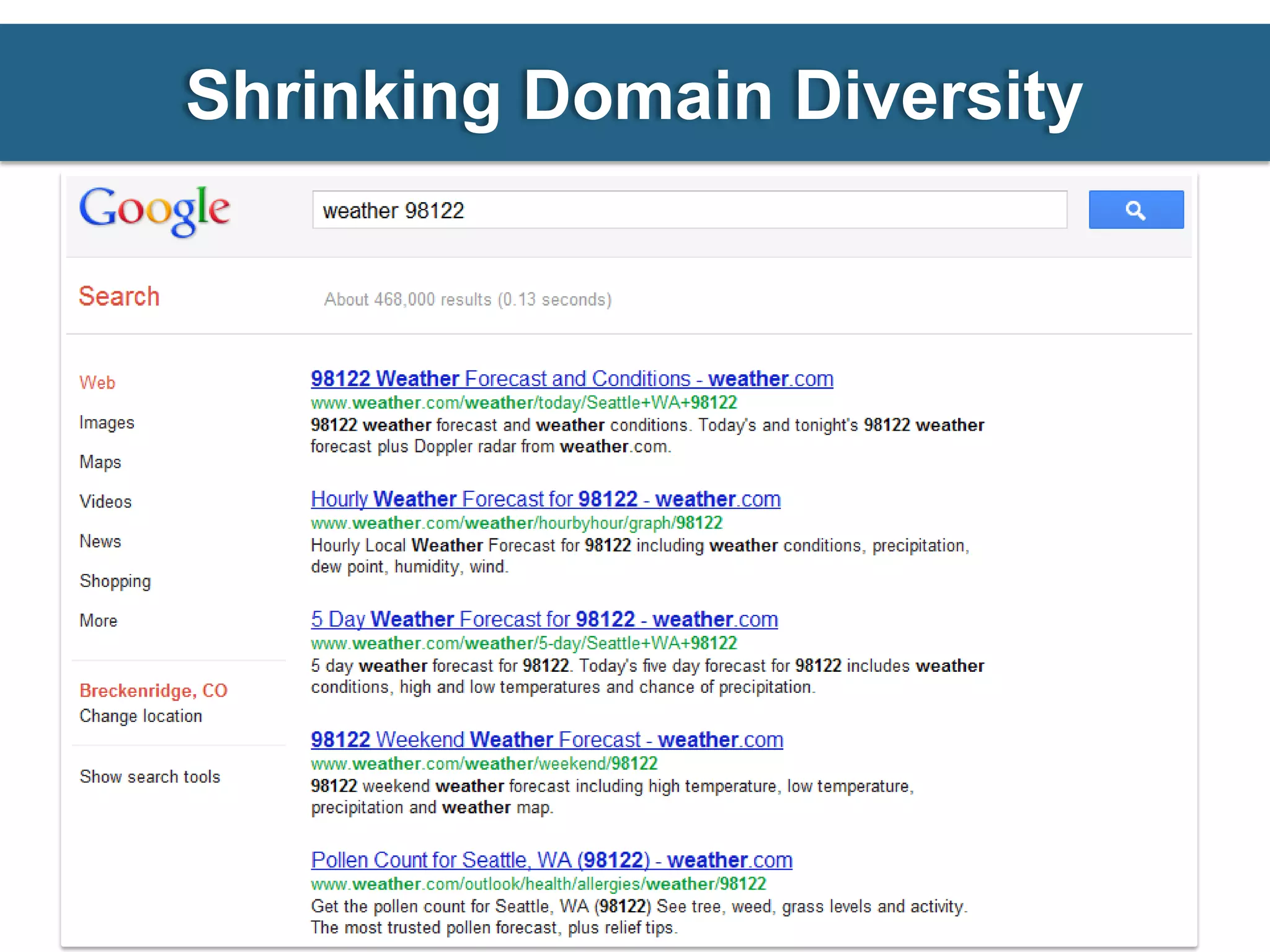Click the Google logo

154,211
